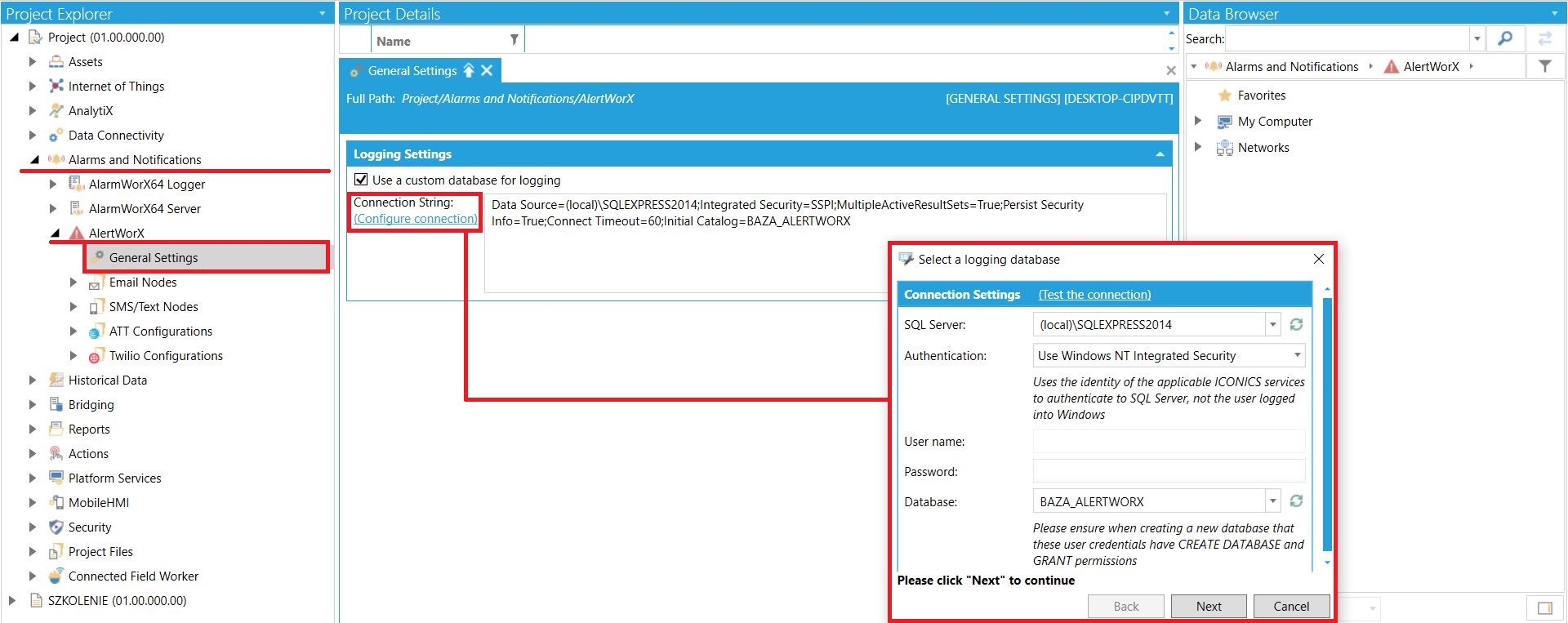Screen dimensions: 1568x623
Task: Collapse the AlertWorX tree node
Action: point(55,234)
